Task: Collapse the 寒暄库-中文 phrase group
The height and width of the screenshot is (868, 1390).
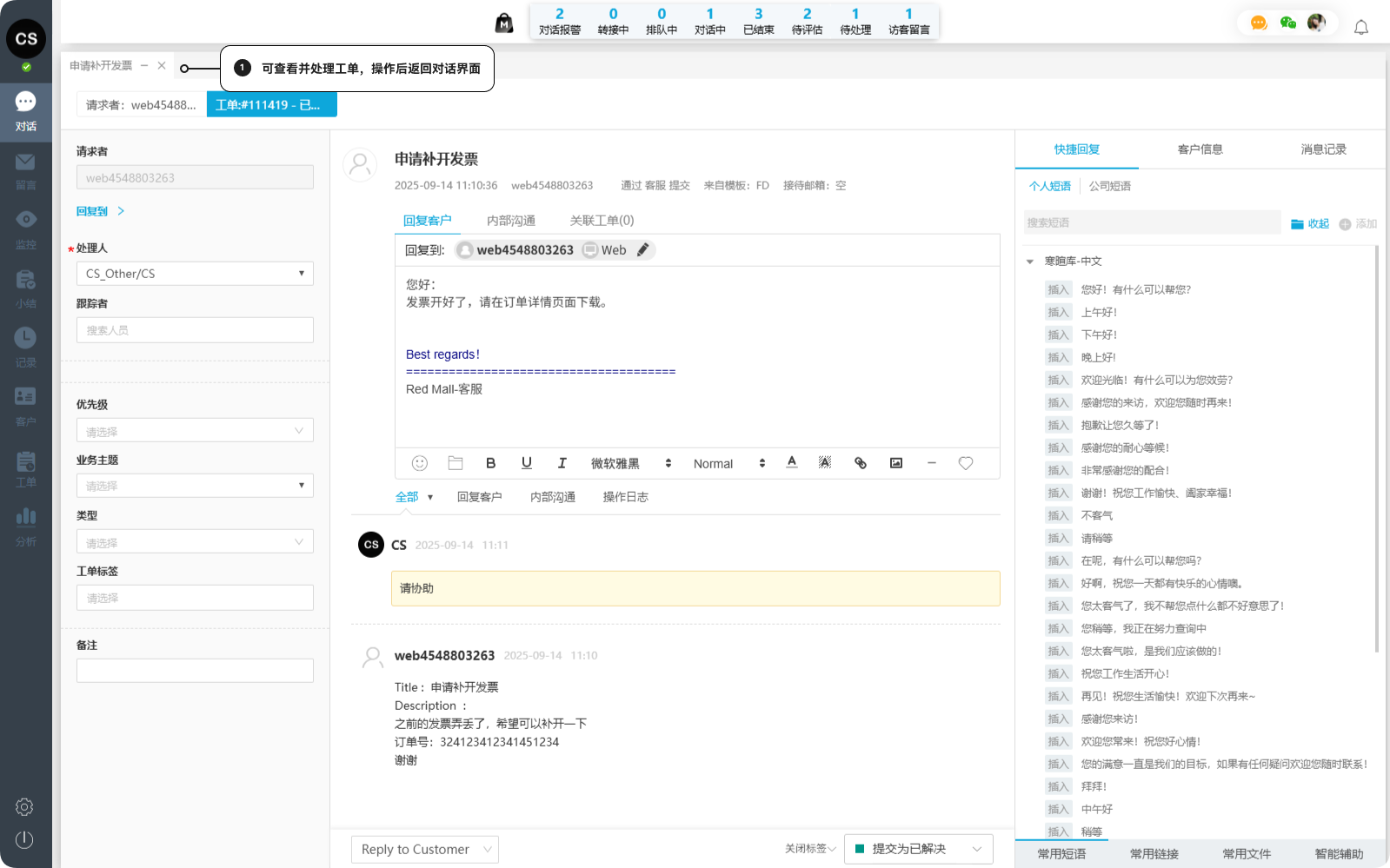Action: click(x=1030, y=262)
